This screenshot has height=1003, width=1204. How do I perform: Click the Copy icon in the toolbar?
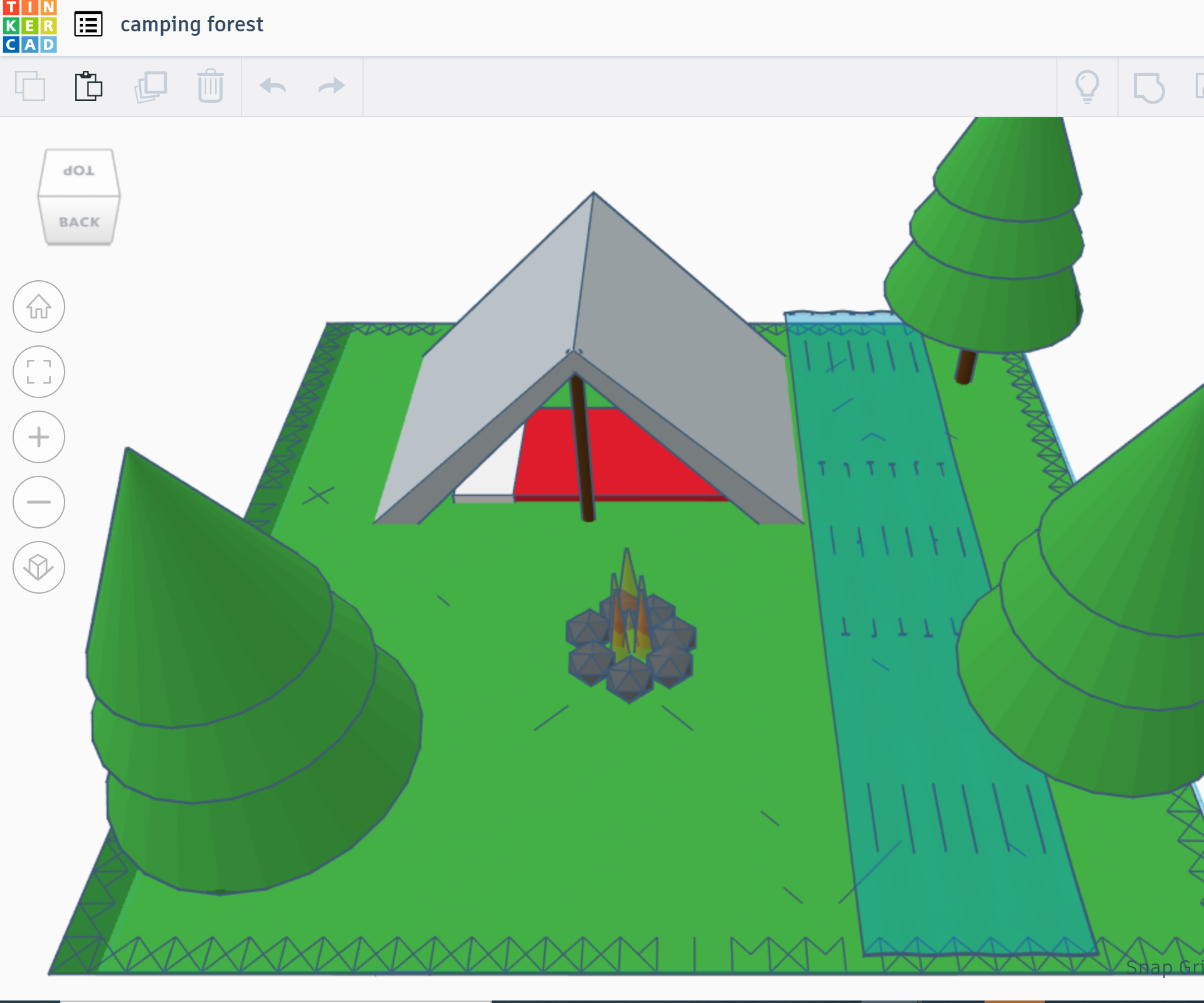tap(31, 87)
